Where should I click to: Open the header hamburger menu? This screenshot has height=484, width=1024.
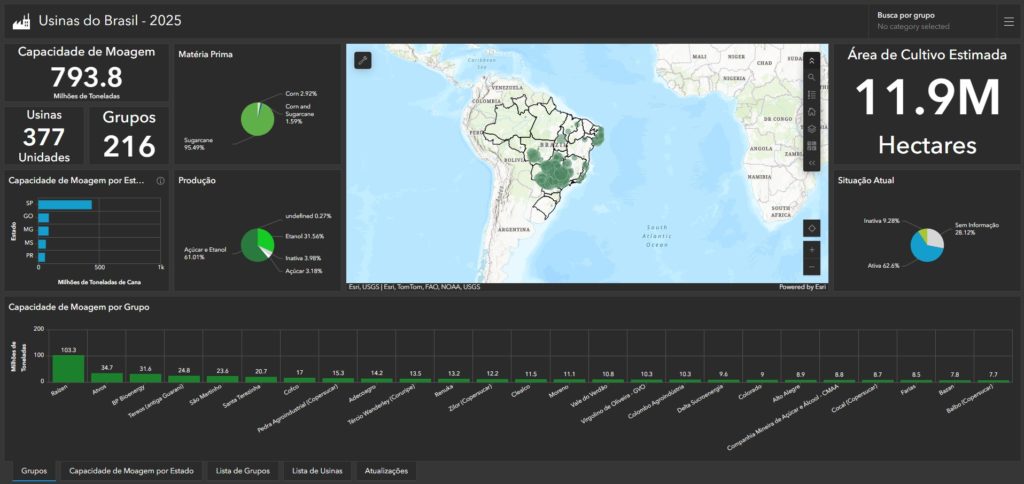coord(1009,22)
